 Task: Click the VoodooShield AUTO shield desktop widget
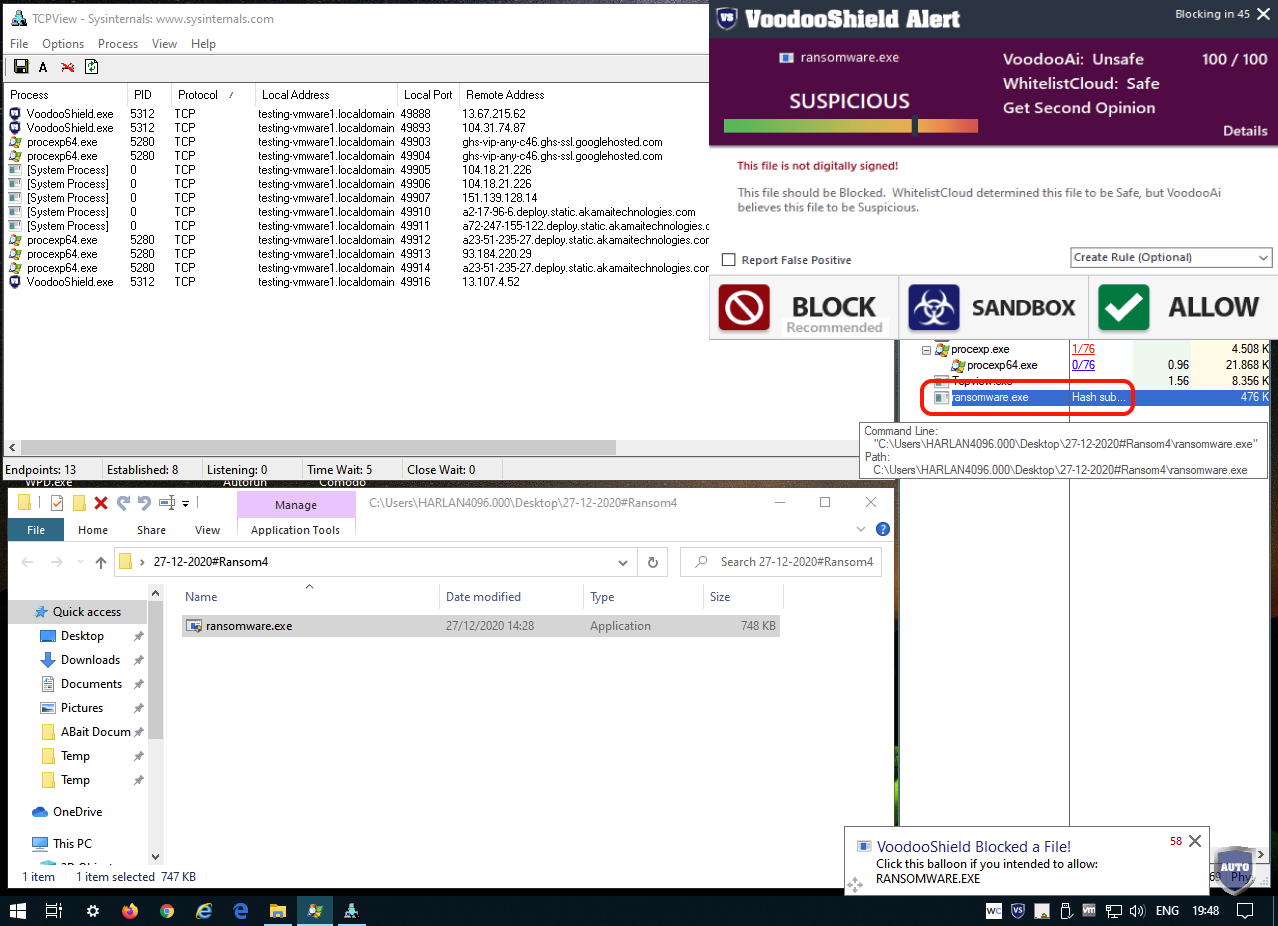coord(1234,871)
